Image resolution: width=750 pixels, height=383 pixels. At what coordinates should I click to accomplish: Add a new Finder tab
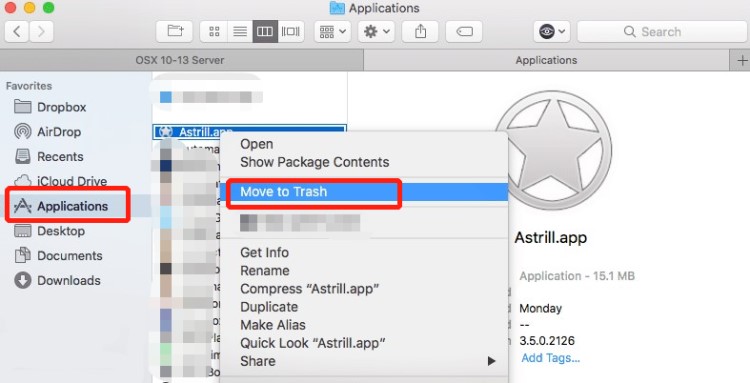[741, 60]
